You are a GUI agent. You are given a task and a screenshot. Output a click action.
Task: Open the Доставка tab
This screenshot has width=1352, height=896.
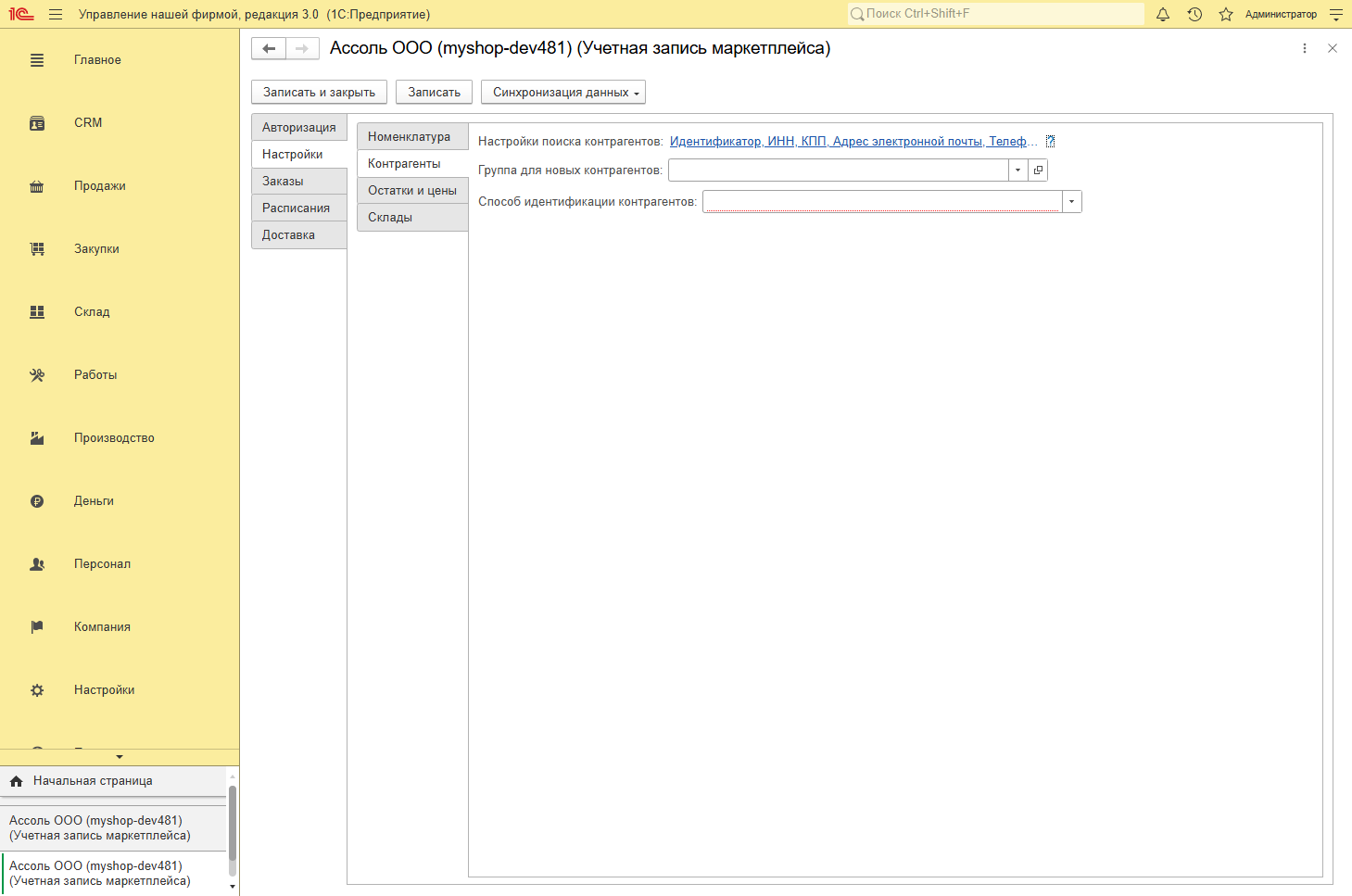coord(298,235)
